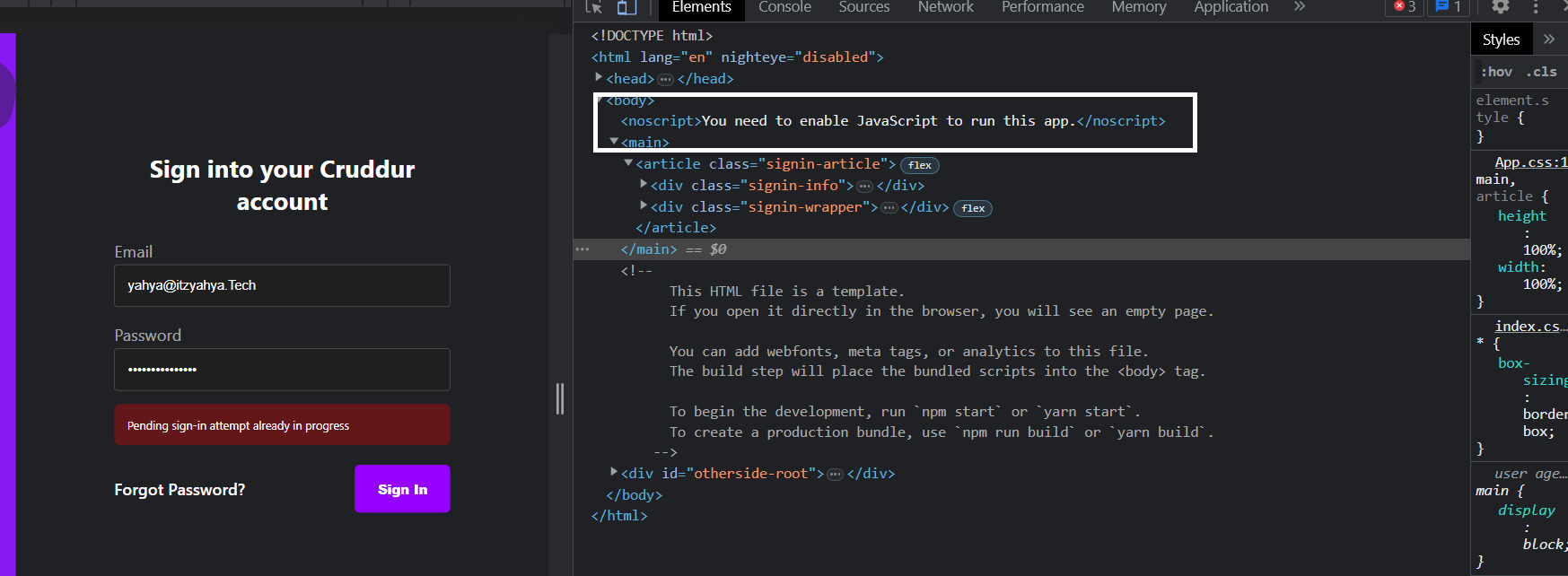Toggle flex badge on signin-article

pos(920,165)
